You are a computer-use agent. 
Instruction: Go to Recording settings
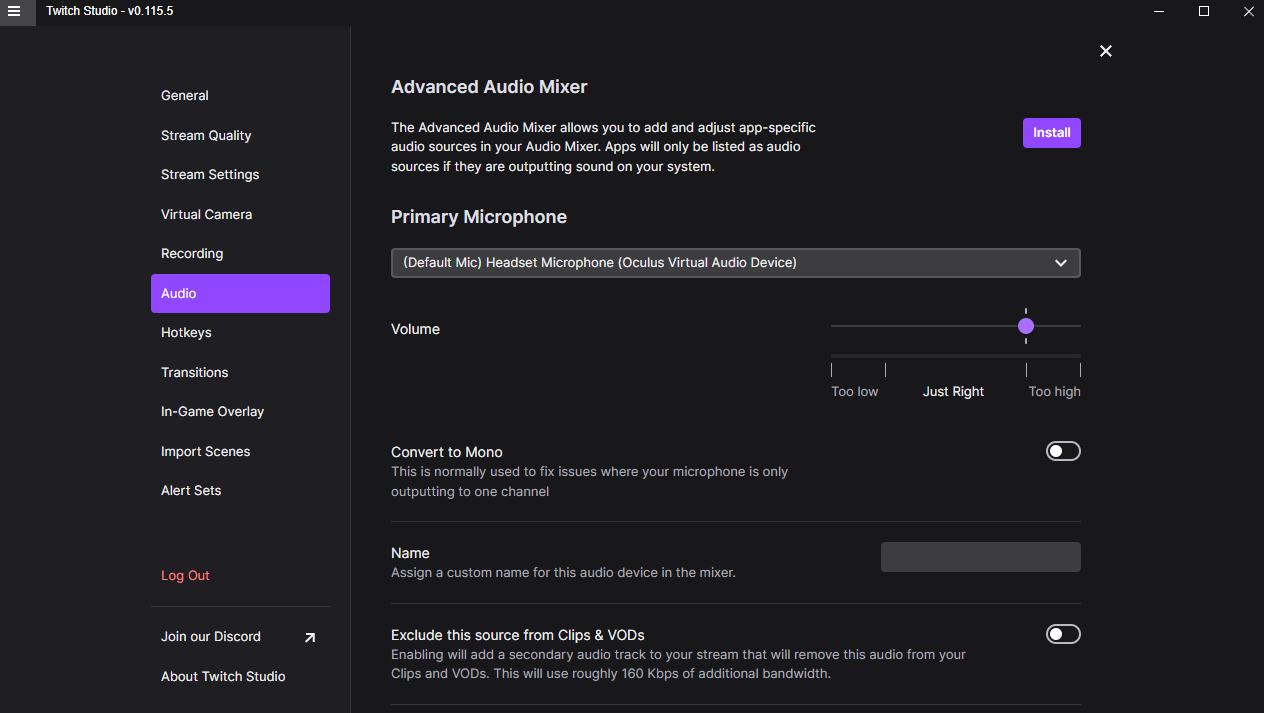(192, 253)
